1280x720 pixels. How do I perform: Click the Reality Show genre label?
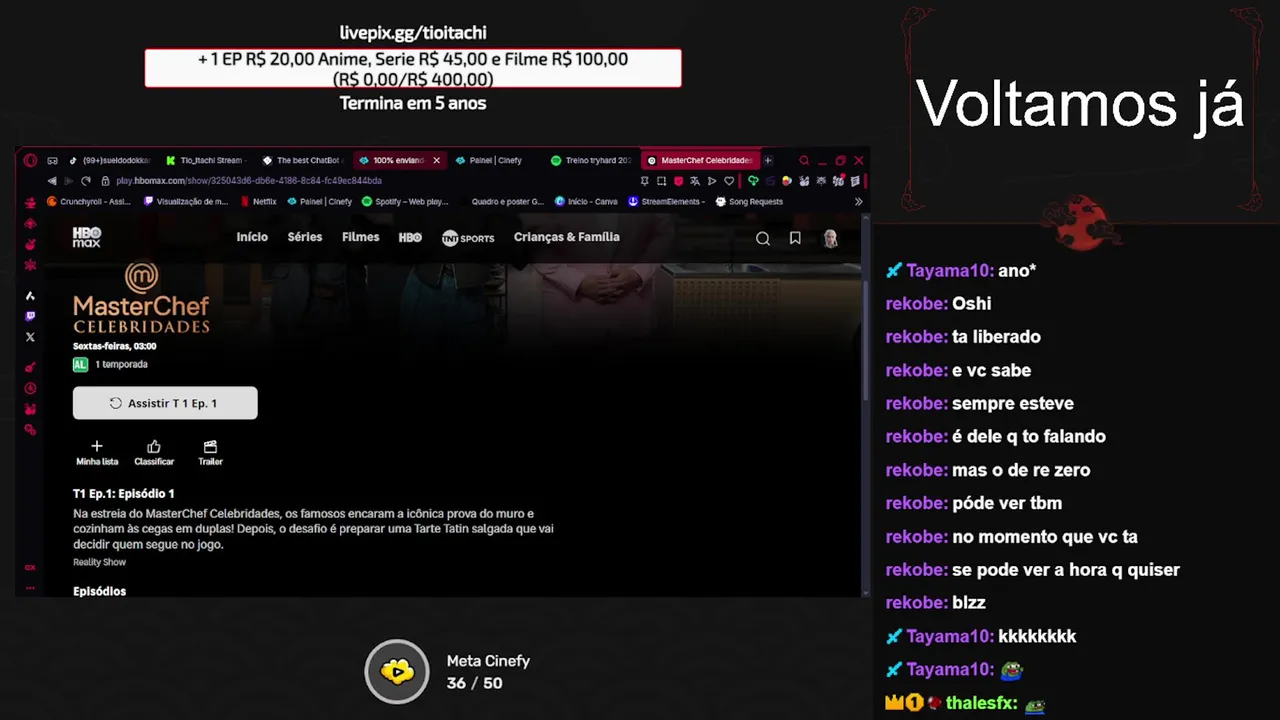coord(99,562)
